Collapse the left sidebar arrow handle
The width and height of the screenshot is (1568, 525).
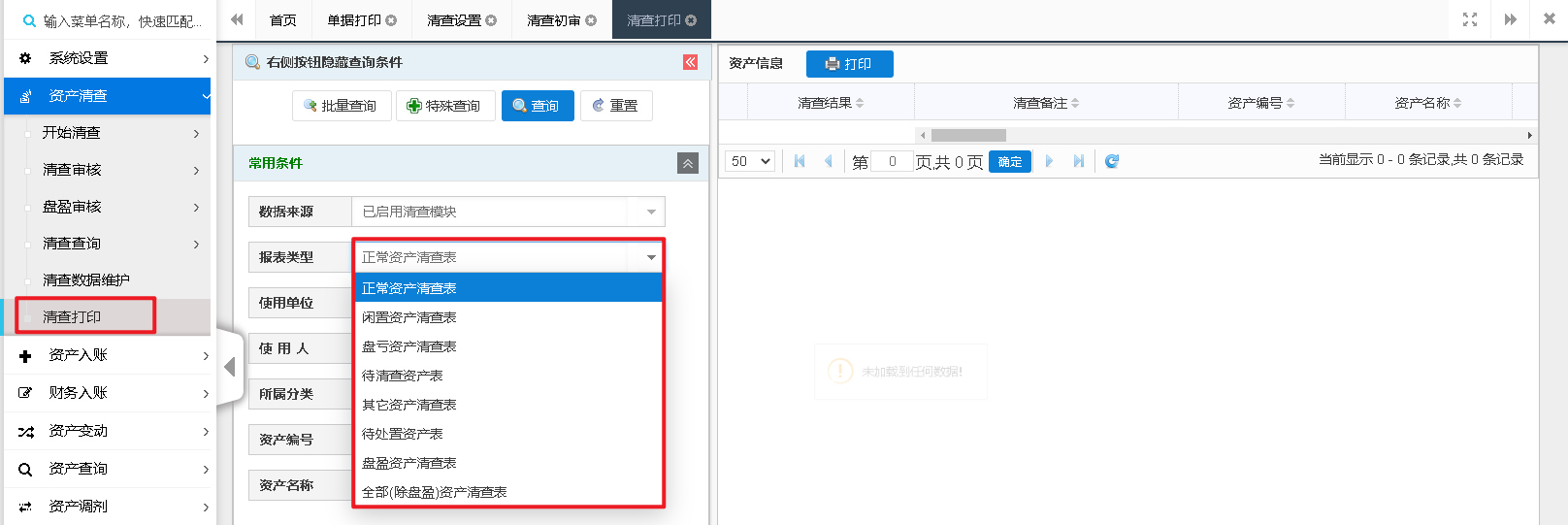[230, 367]
